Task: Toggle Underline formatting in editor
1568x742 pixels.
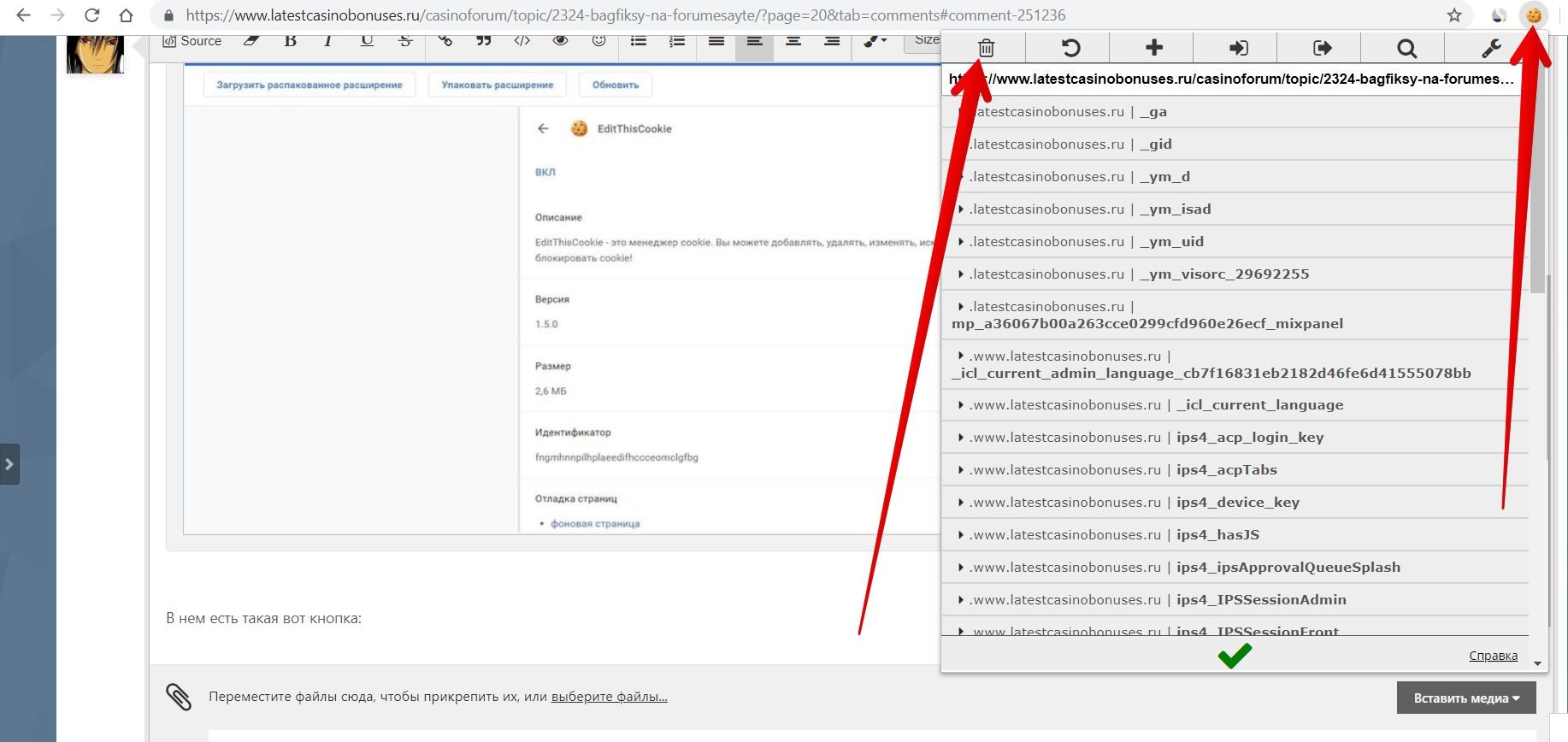Action: click(367, 40)
